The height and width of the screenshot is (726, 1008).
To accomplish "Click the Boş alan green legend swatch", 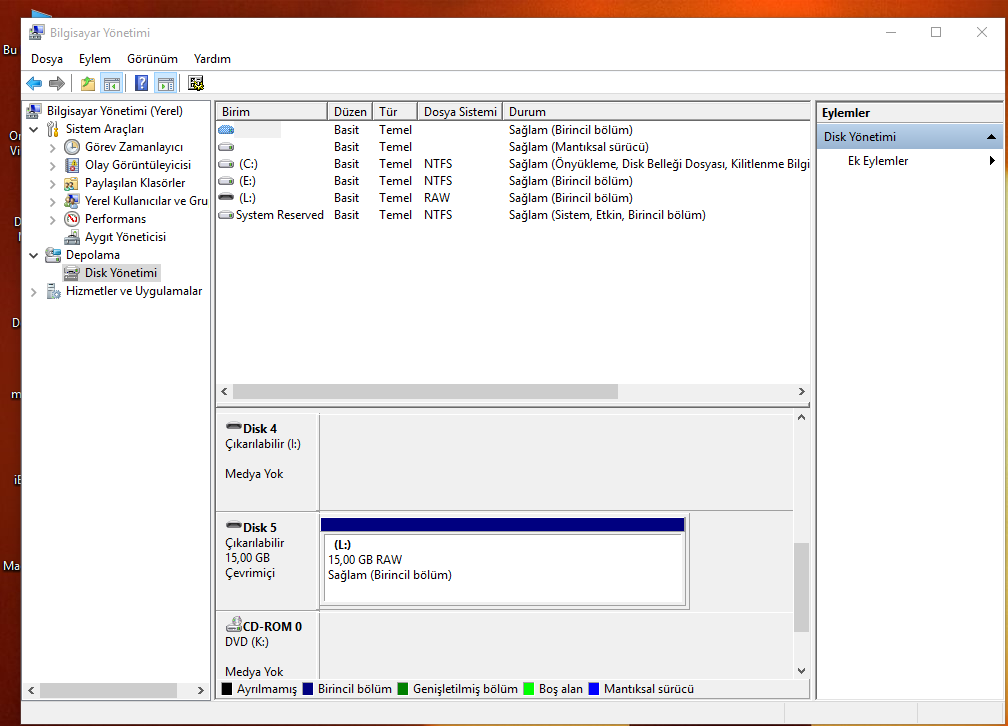I will click(528, 689).
